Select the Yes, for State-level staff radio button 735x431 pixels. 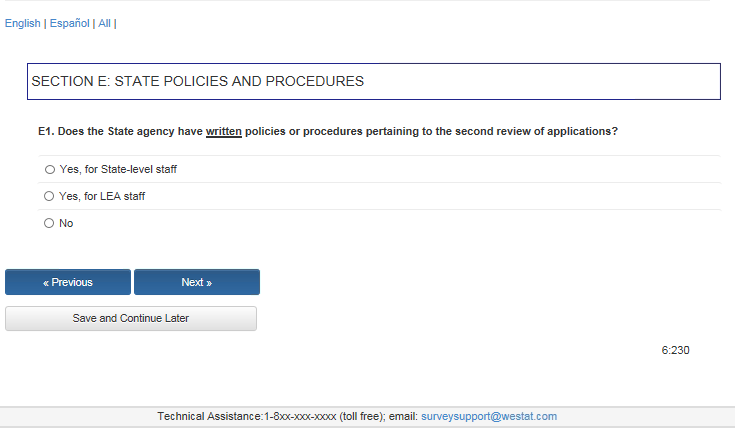[x=49, y=170]
